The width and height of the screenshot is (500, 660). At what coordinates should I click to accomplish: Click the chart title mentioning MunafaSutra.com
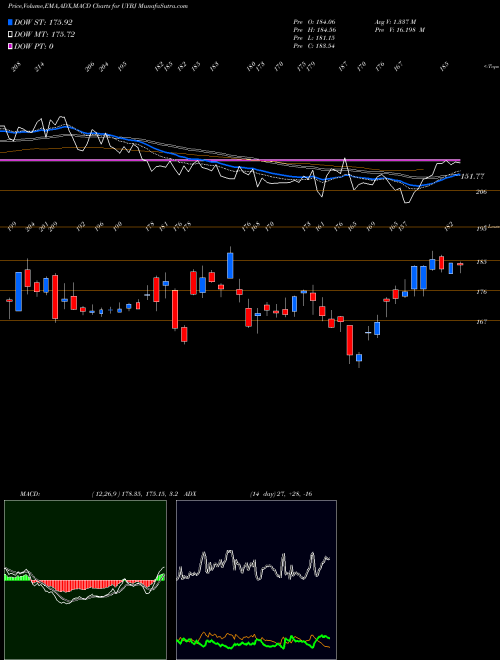point(98,6)
